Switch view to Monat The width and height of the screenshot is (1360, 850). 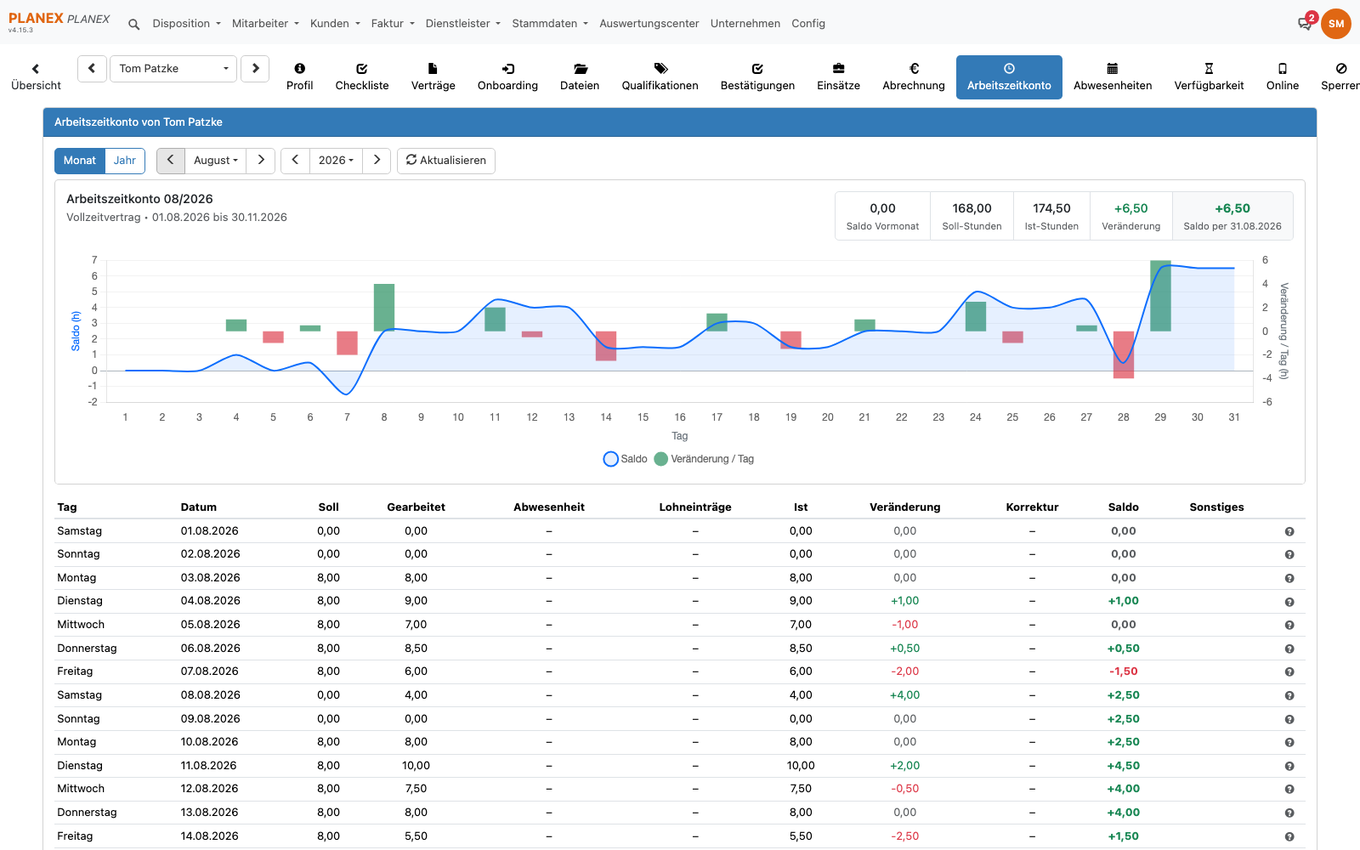pos(80,160)
